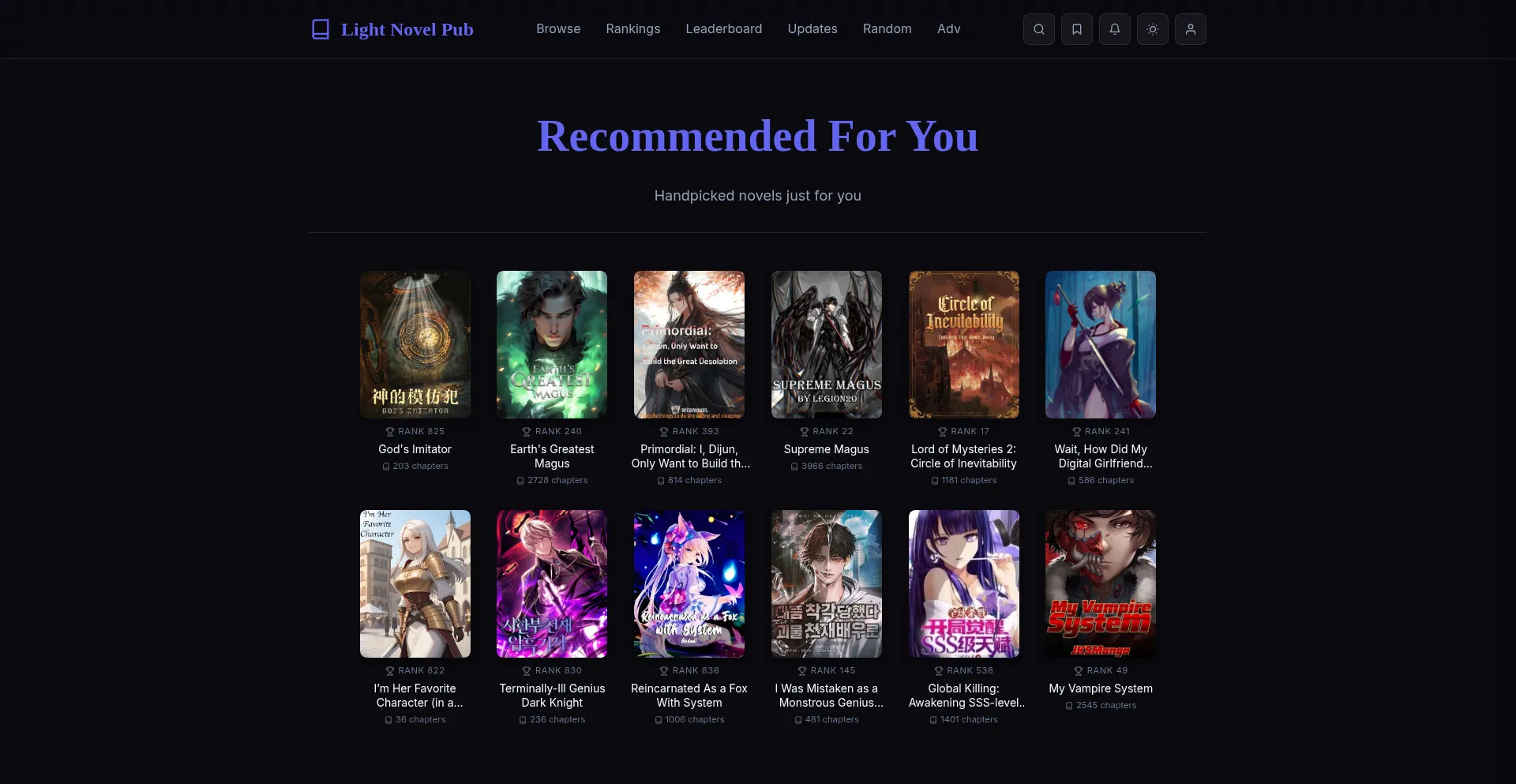Open the bookmarks icon in header

click(1076, 29)
